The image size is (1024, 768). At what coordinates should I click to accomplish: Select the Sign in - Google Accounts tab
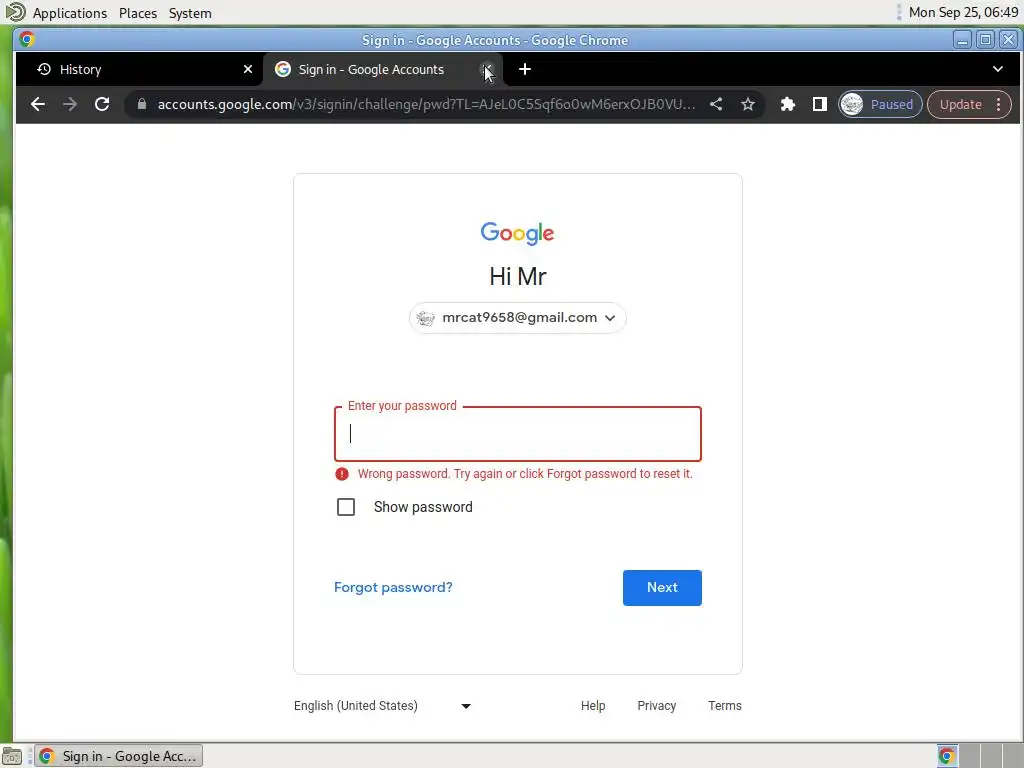point(382,69)
